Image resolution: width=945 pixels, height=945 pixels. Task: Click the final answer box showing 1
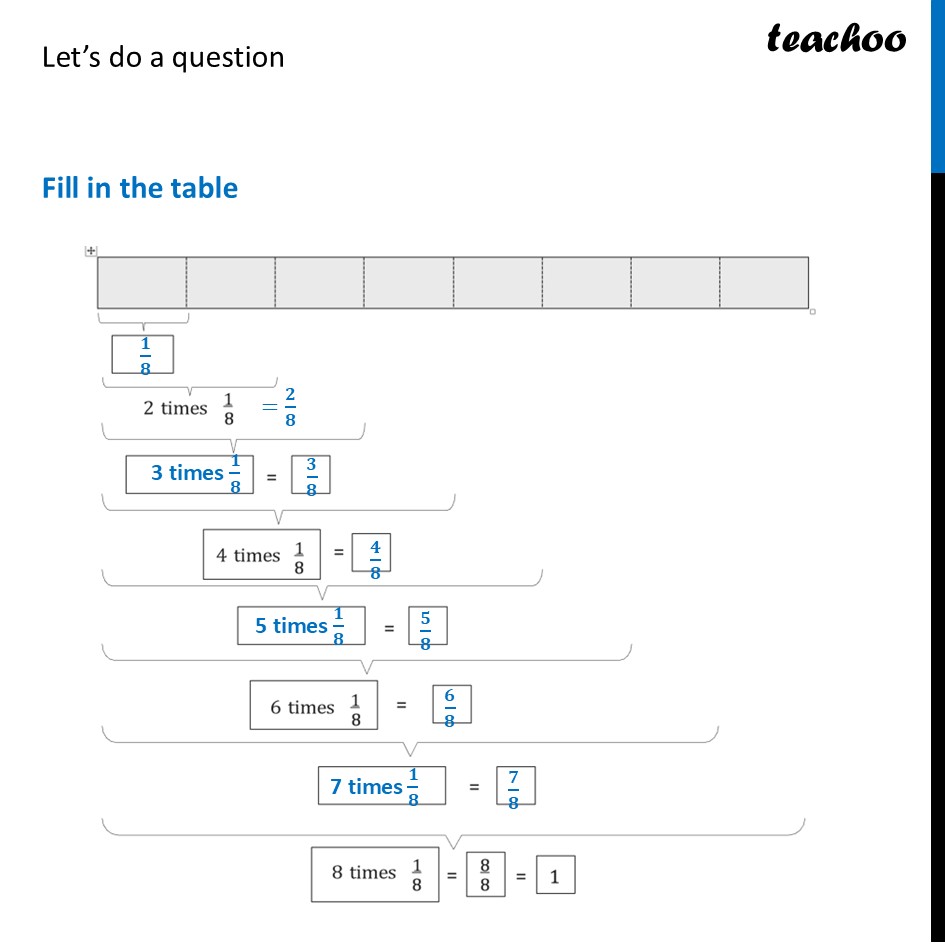(556, 874)
